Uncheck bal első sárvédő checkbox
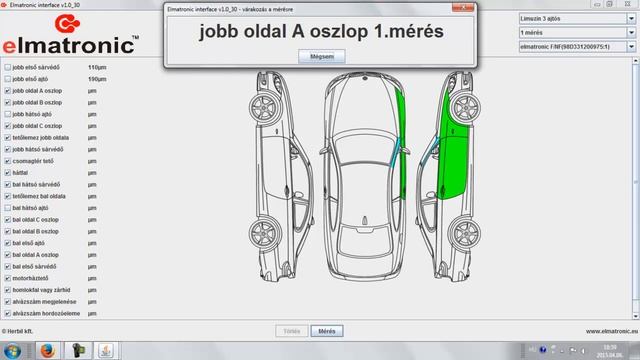The image size is (640, 360). coord(7,267)
